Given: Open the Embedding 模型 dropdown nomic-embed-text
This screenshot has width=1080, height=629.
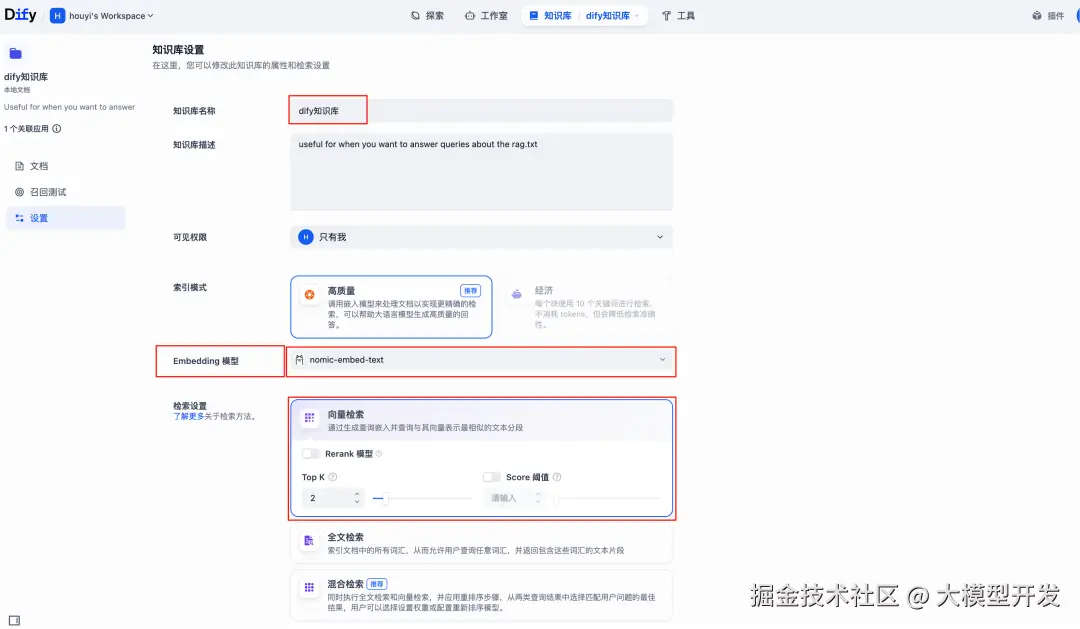Looking at the screenshot, I should pos(481,360).
